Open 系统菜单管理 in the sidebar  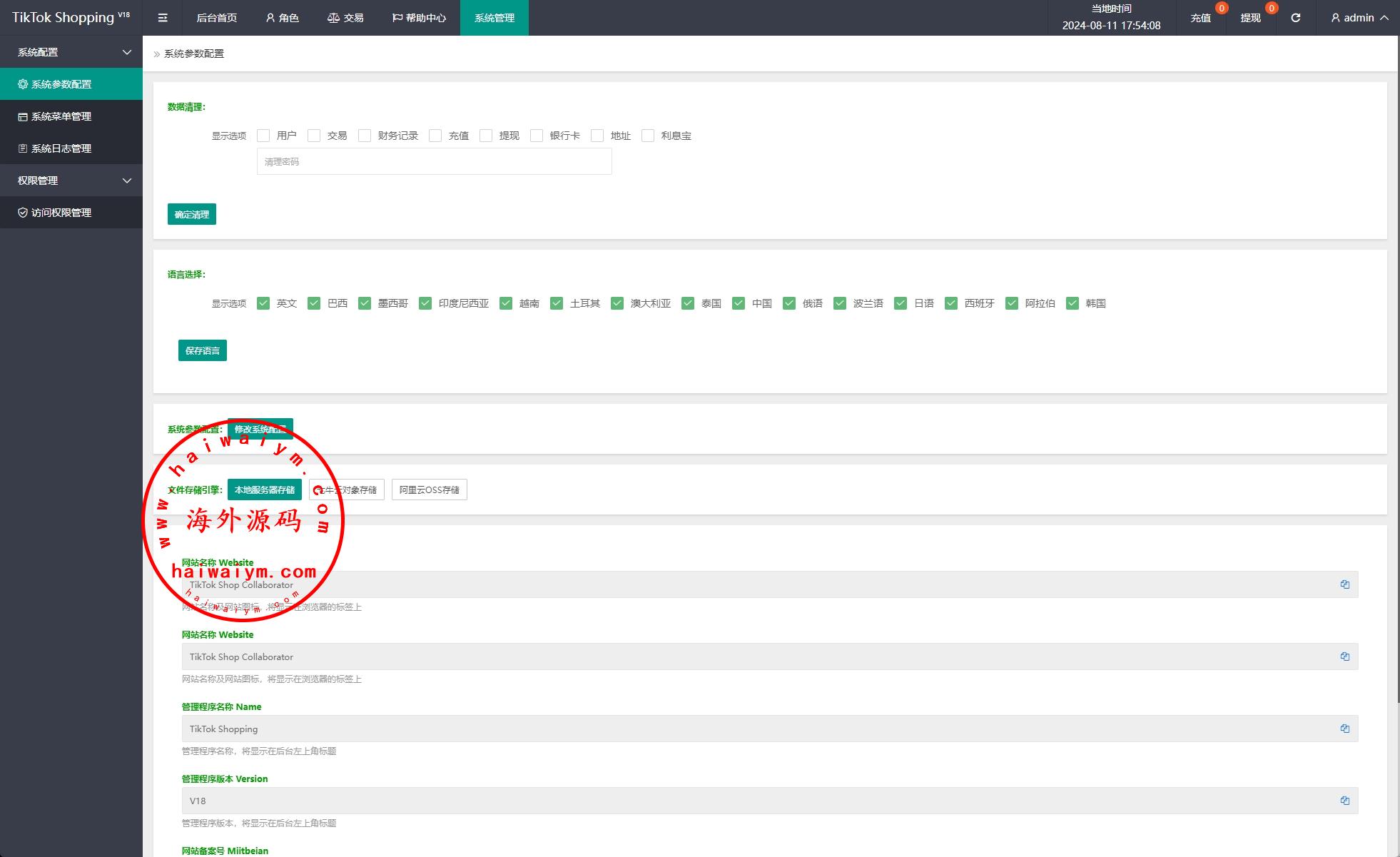[x=61, y=116]
